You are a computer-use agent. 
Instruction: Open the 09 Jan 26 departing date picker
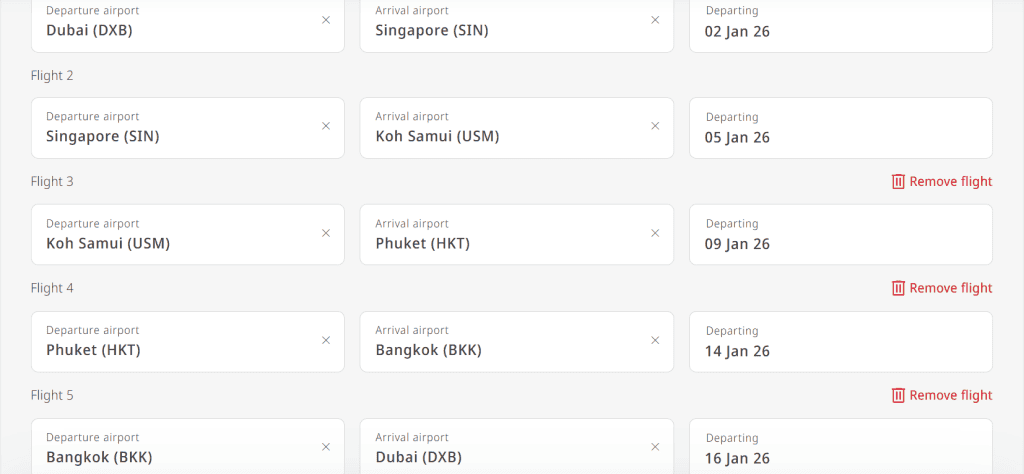840,235
